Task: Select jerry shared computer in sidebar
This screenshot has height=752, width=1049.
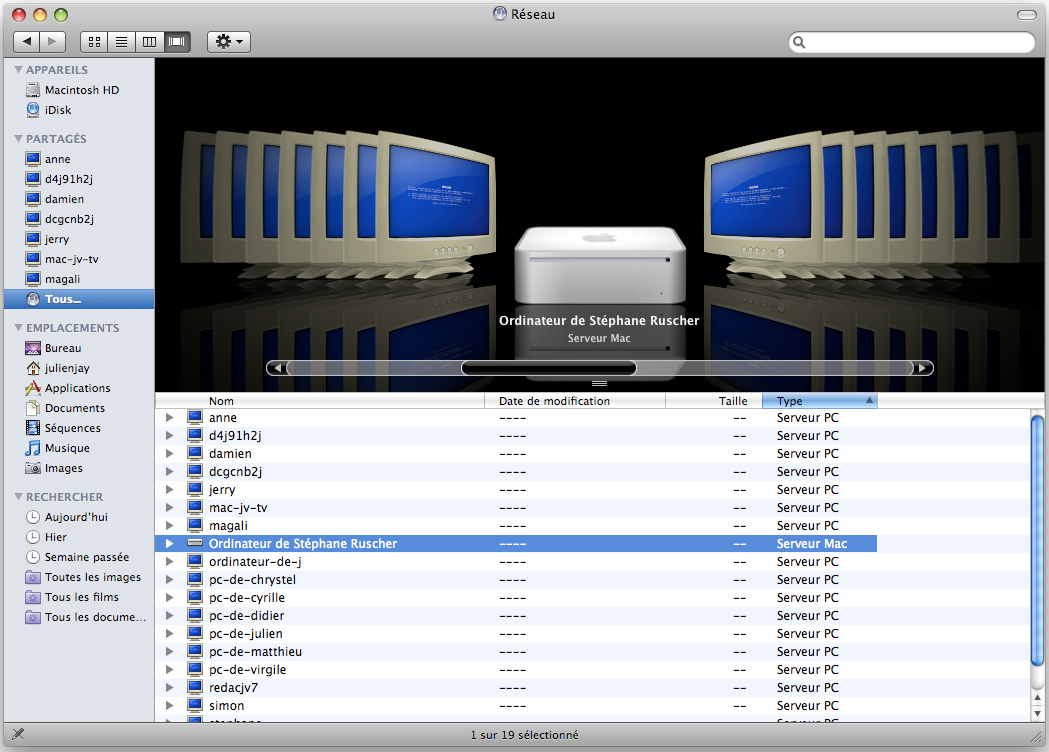Action: (x=79, y=239)
